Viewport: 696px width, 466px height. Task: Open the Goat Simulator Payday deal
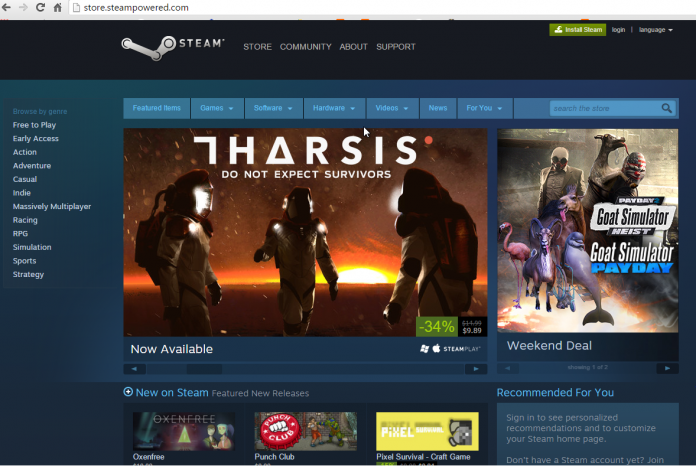click(x=588, y=231)
